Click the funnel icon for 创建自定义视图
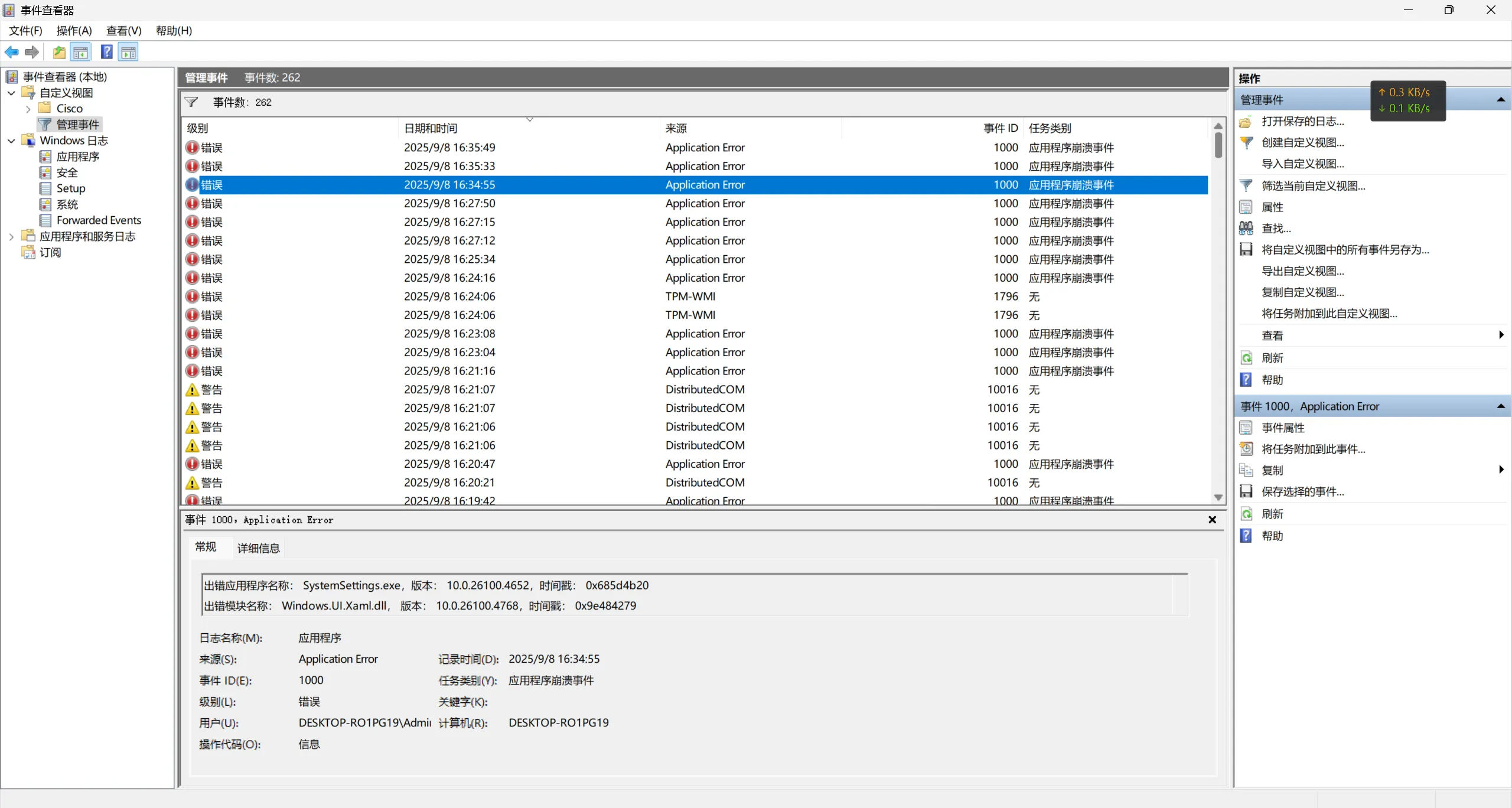Image resolution: width=1512 pixels, height=808 pixels. [x=1246, y=142]
